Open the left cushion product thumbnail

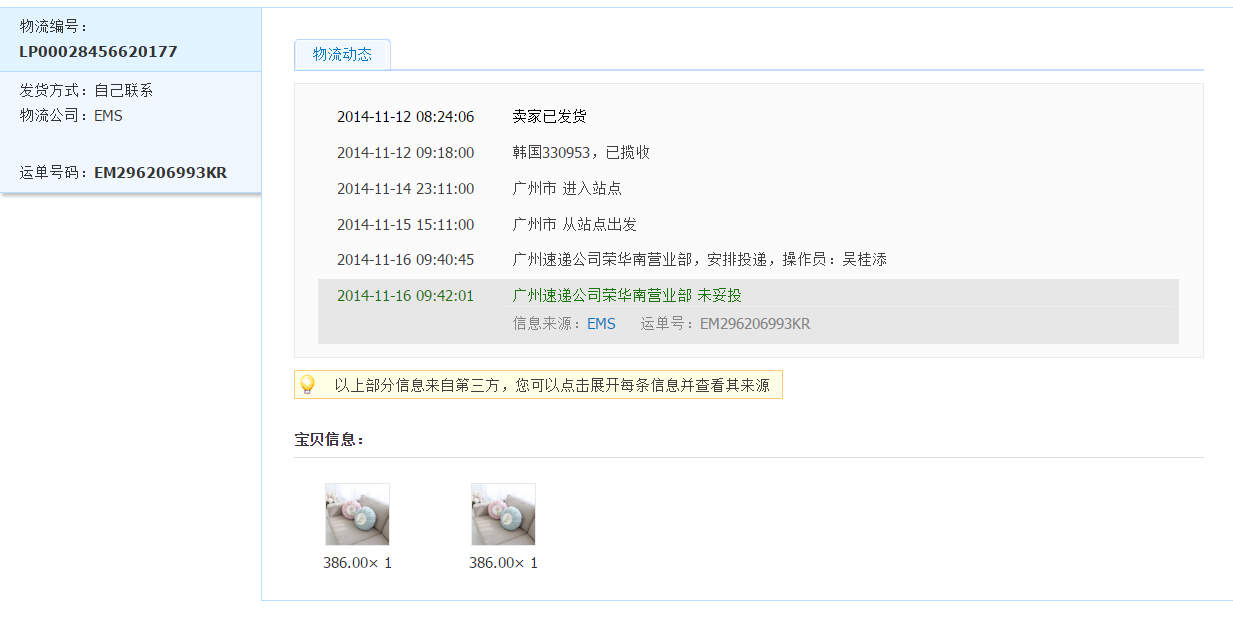tap(357, 514)
